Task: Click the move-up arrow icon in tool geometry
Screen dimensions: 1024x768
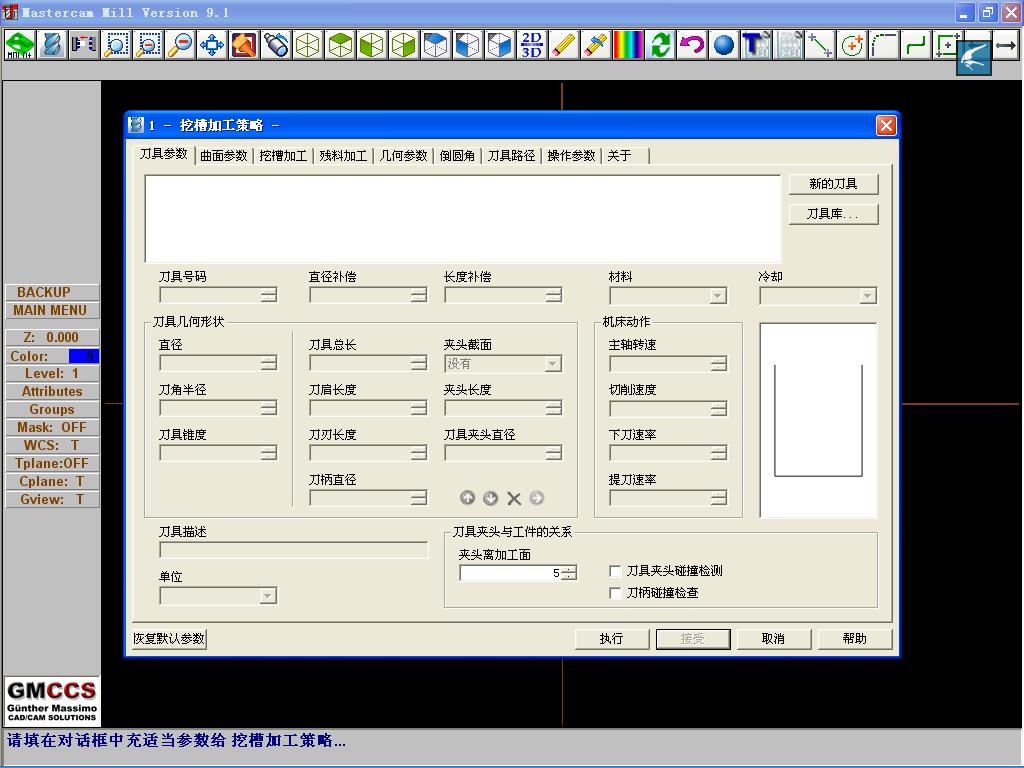Action: pos(468,498)
